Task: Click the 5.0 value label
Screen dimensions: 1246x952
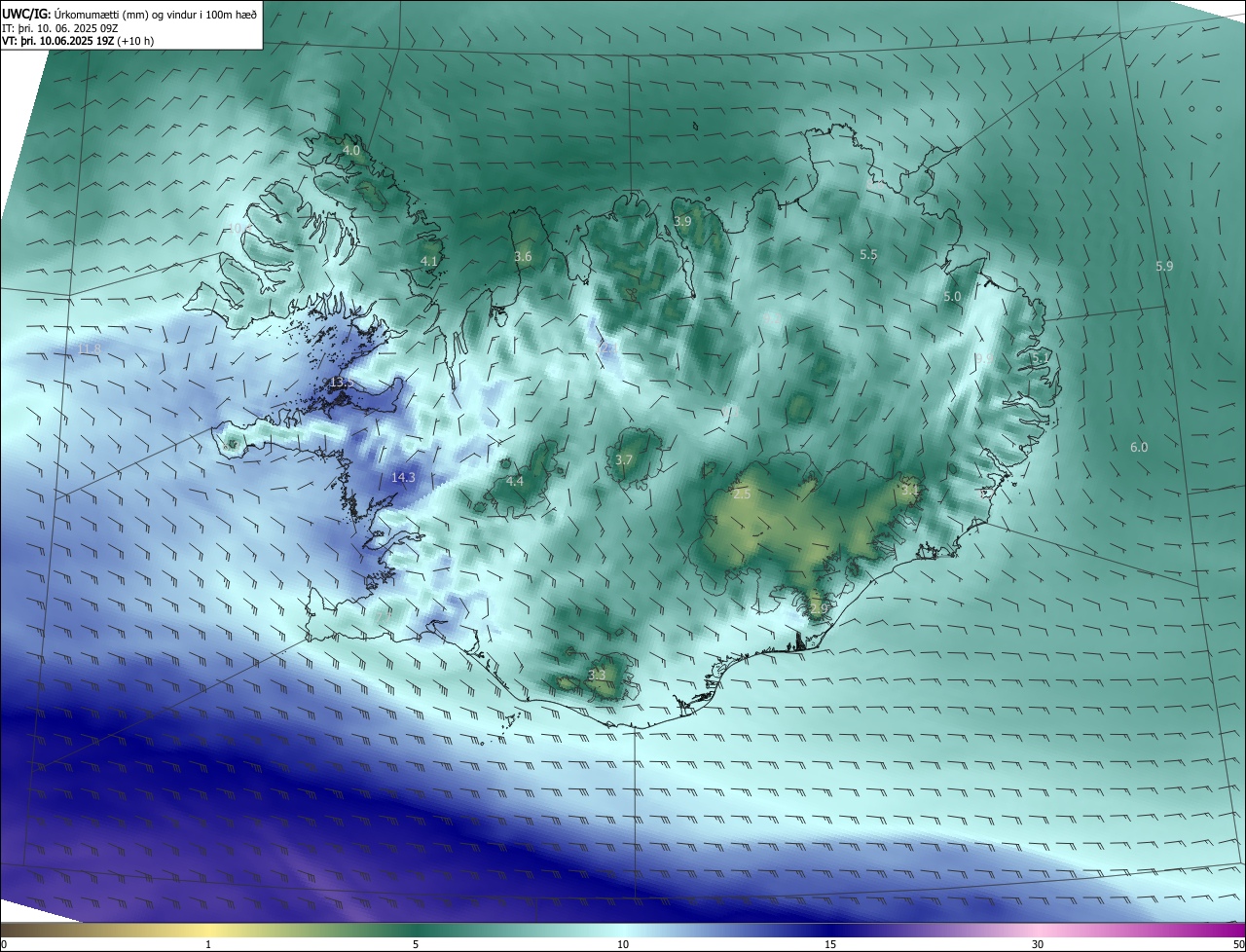Action: click(952, 296)
